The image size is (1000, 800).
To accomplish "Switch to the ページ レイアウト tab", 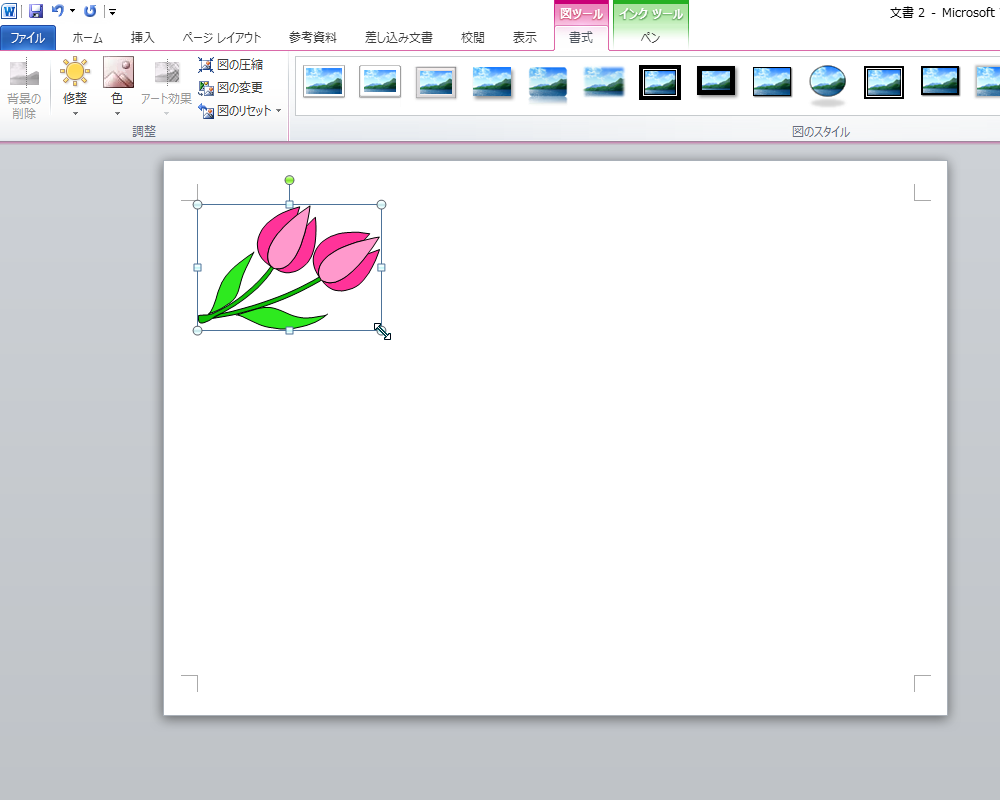I will [x=222, y=38].
